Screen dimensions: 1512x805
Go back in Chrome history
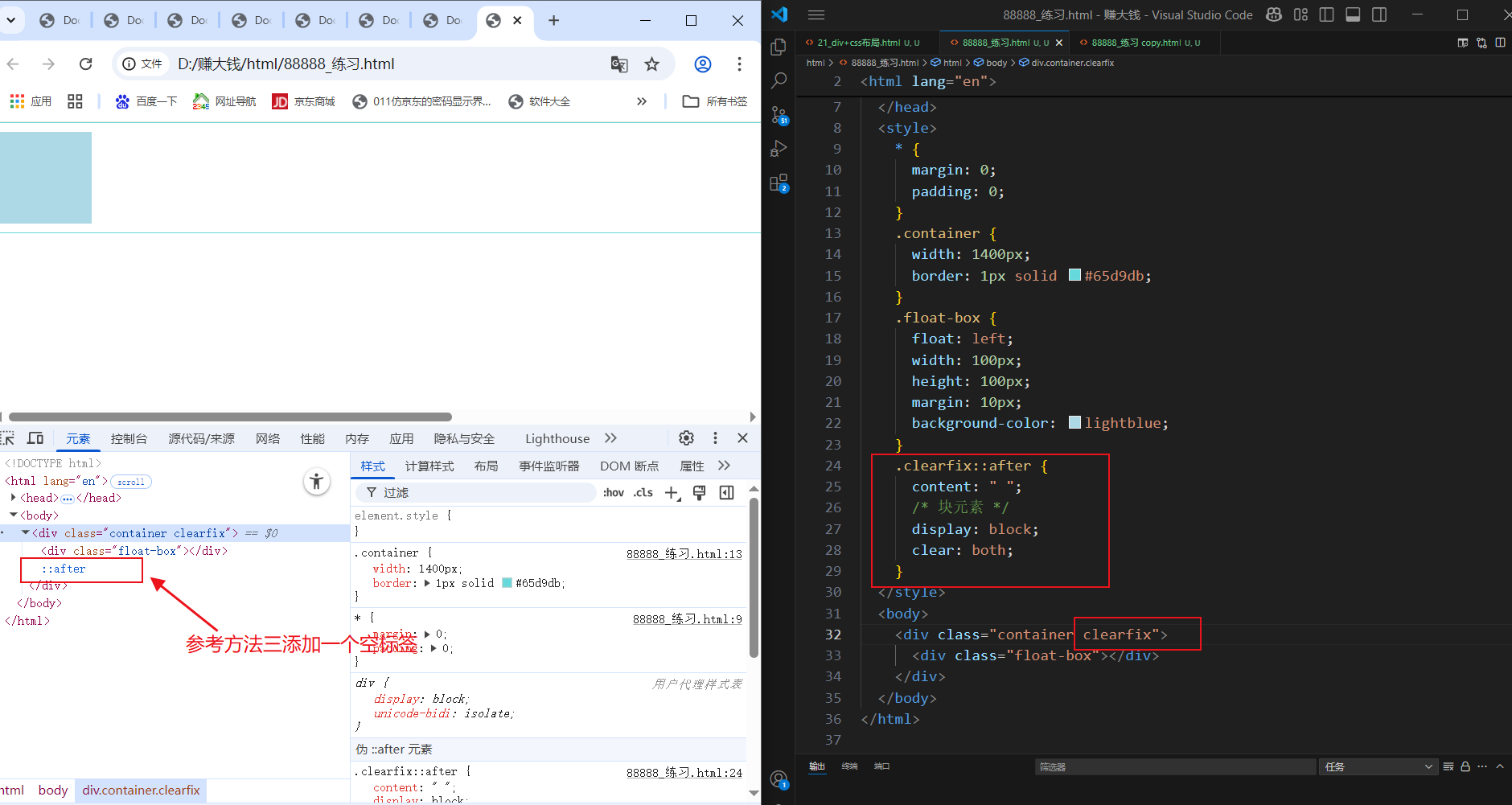pos(13,64)
